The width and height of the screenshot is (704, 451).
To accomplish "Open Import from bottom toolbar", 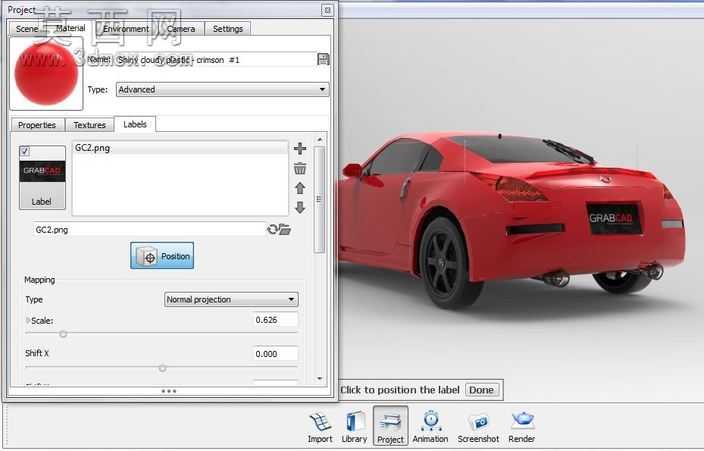I will pos(320,427).
